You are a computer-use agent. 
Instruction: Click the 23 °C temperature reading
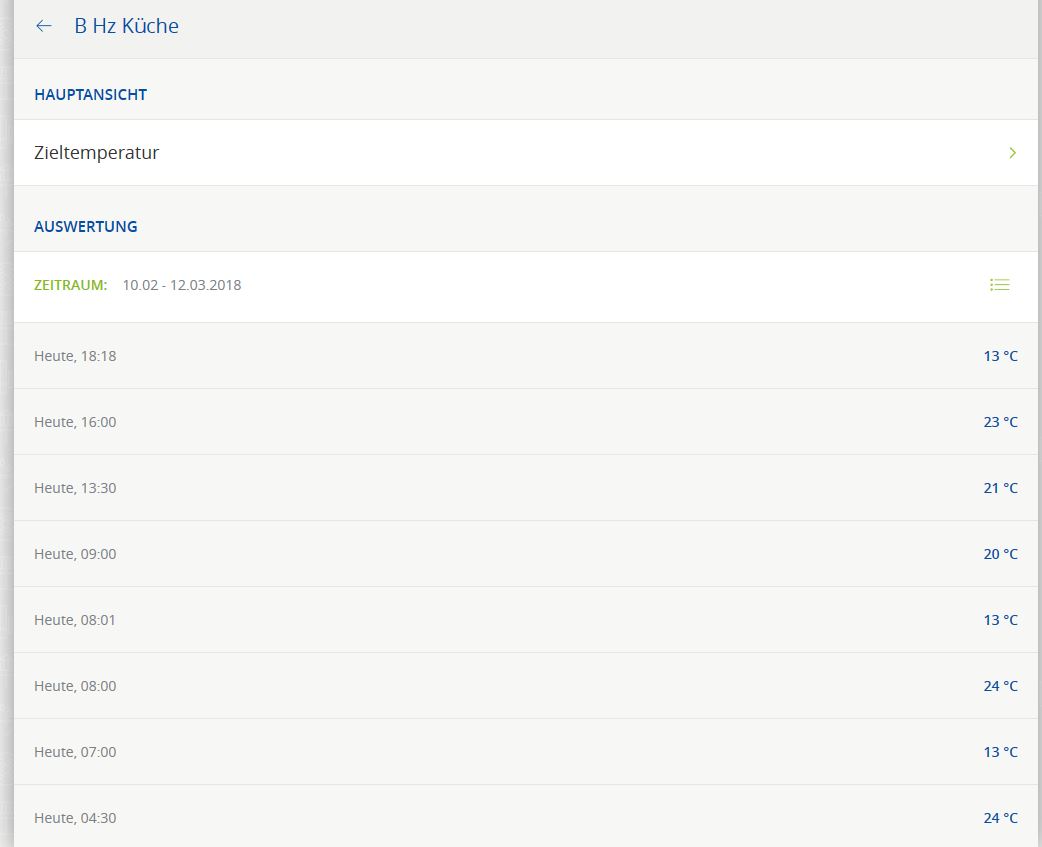[x=1000, y=422]
